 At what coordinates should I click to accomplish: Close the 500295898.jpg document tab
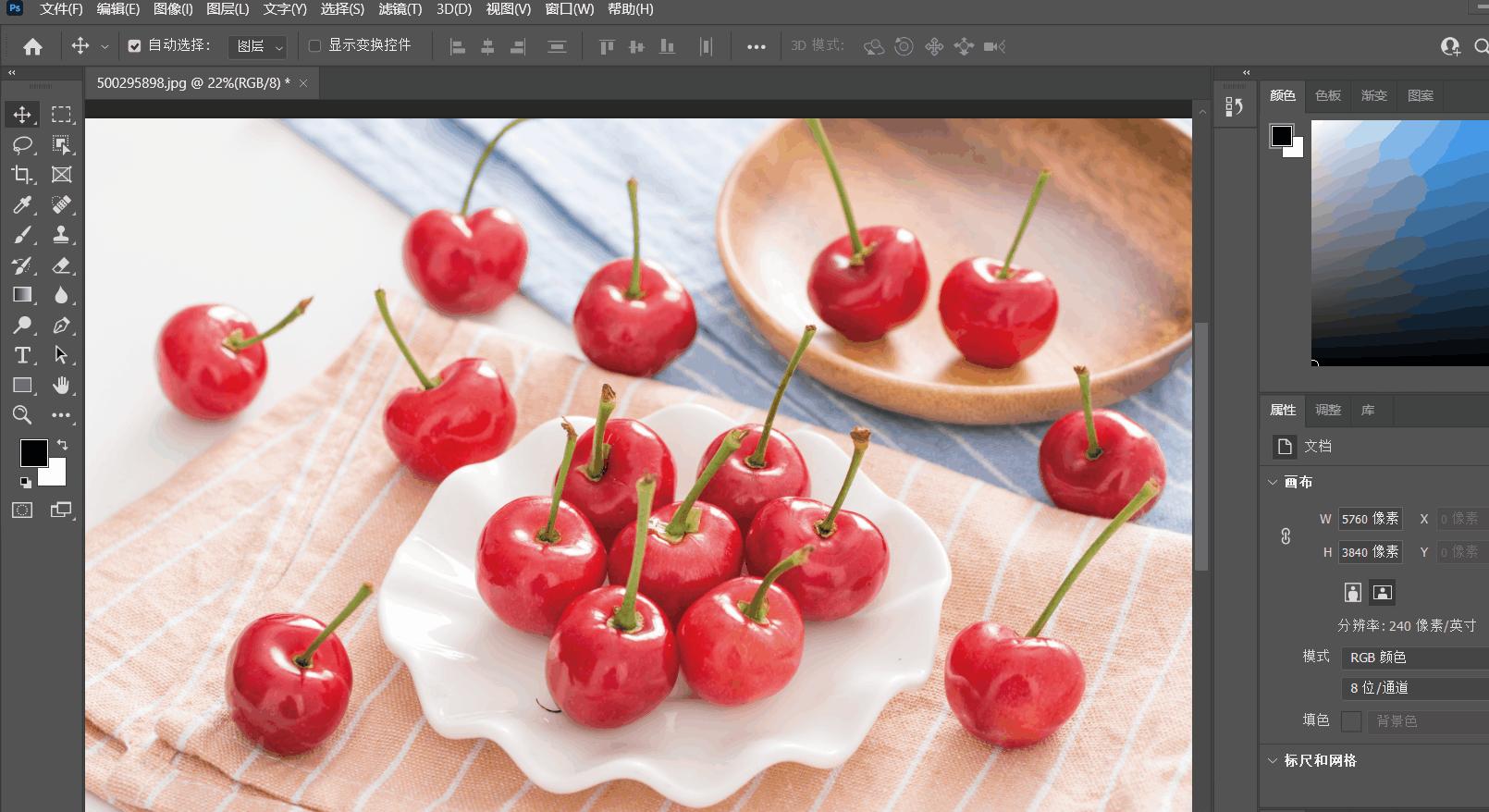302,83
